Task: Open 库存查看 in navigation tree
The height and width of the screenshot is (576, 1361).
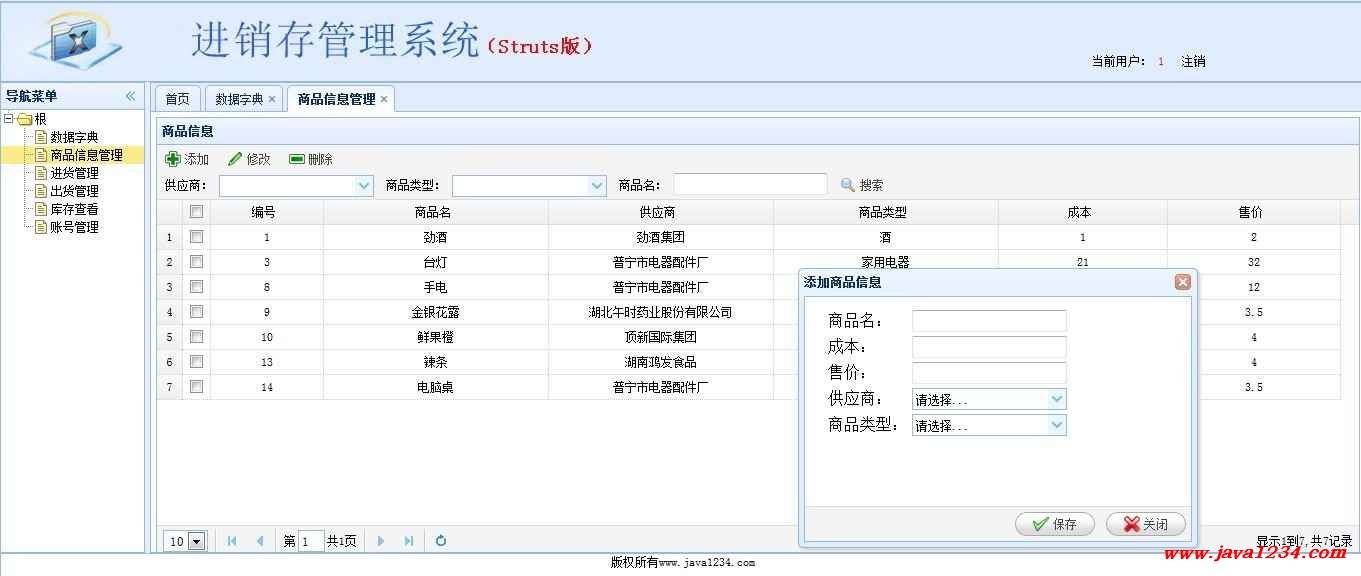Action: [x=74, y=209]
